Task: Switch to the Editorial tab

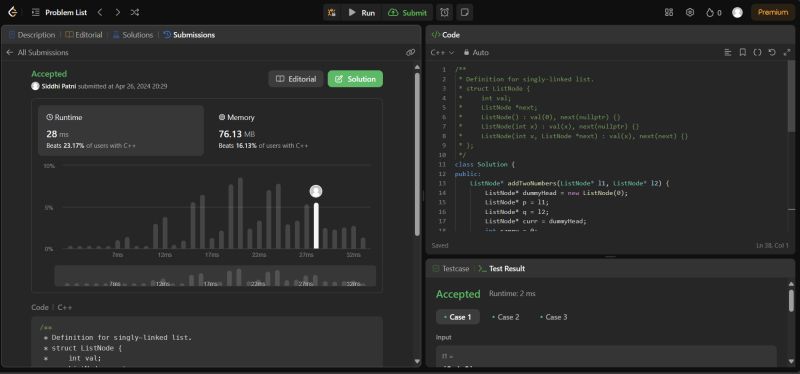Action: [x=84, y=35]
